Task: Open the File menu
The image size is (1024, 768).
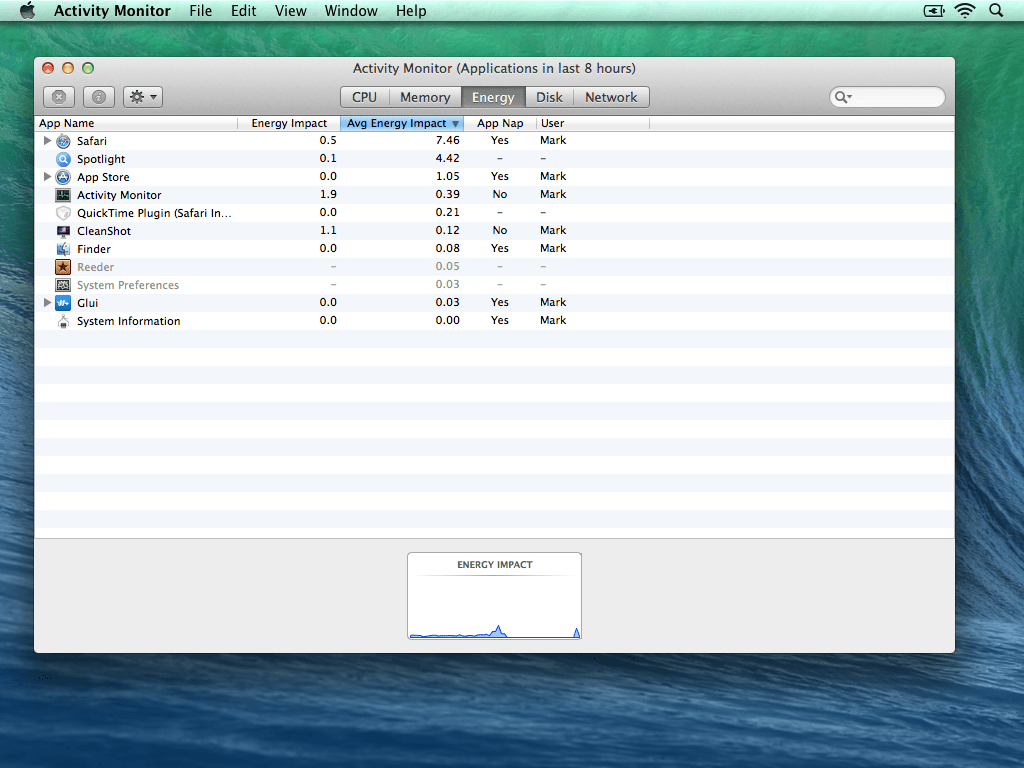Action: click(x=200, y=11)
